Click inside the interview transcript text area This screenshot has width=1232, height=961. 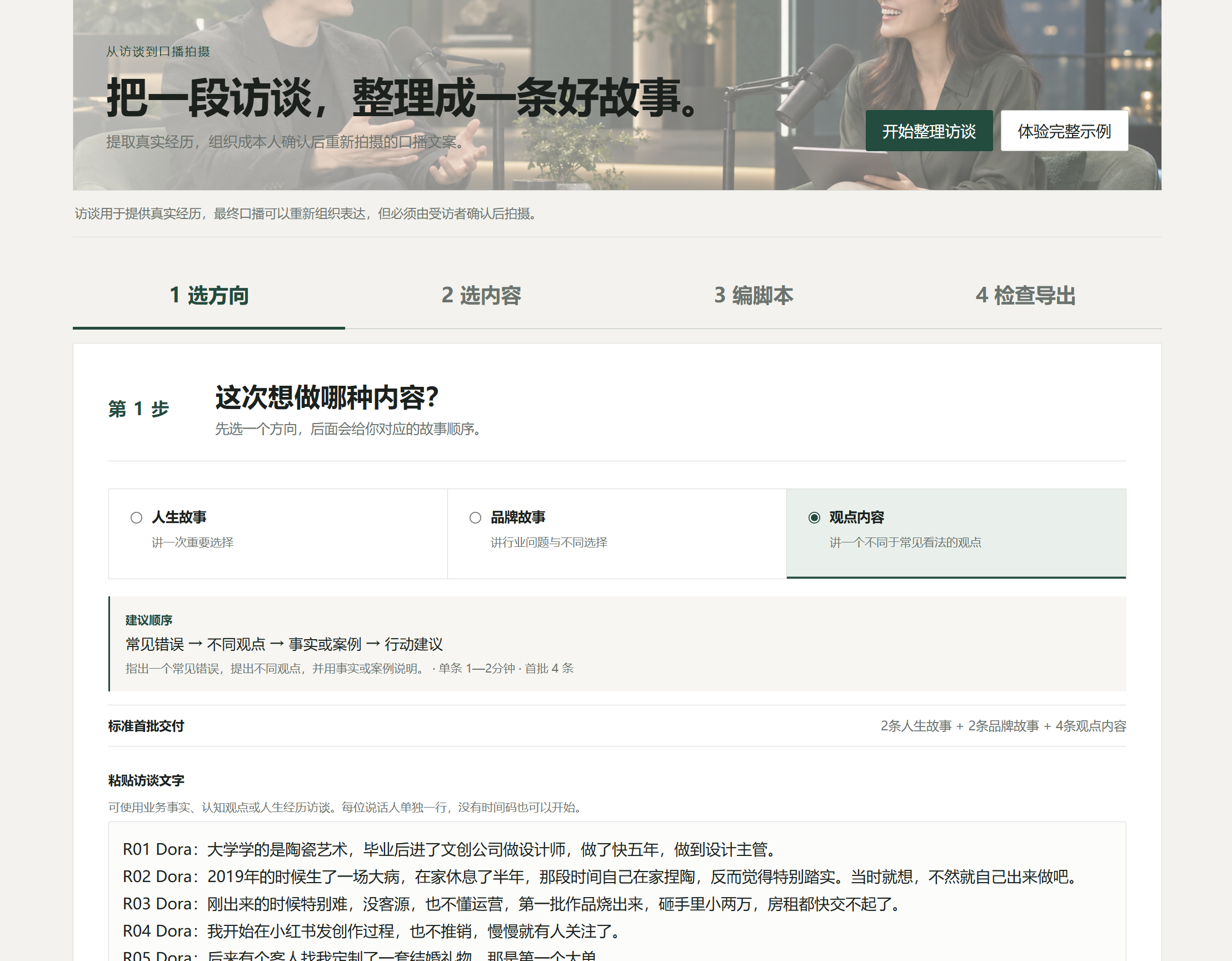tap(617, 892)
